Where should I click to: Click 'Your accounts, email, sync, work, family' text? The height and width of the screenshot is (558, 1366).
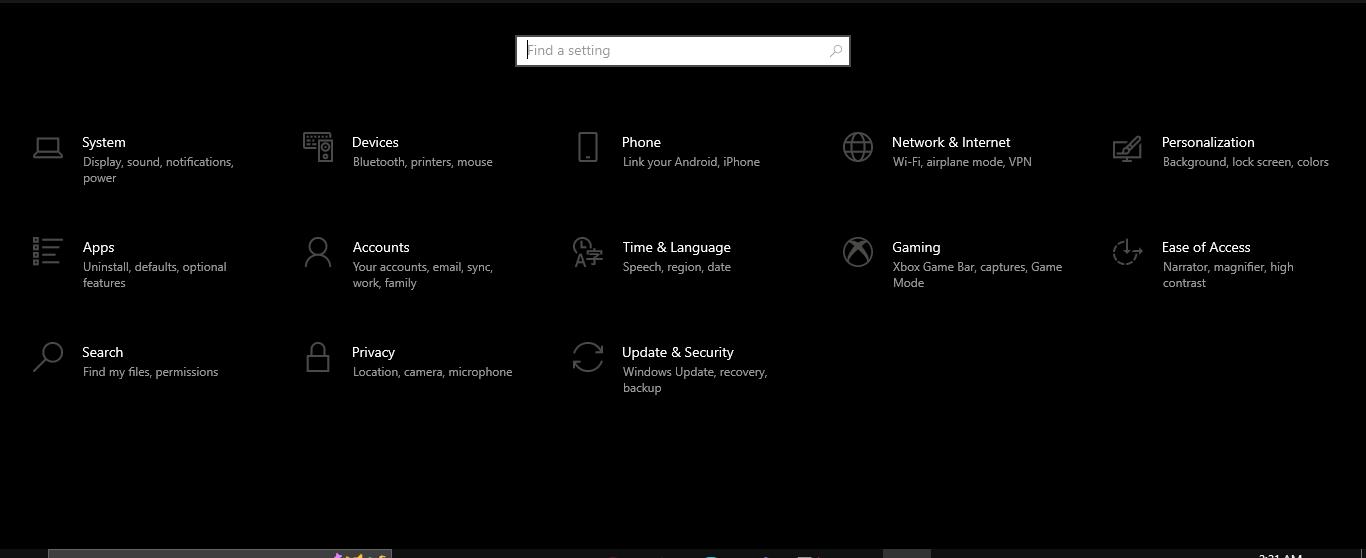[423, 275]
